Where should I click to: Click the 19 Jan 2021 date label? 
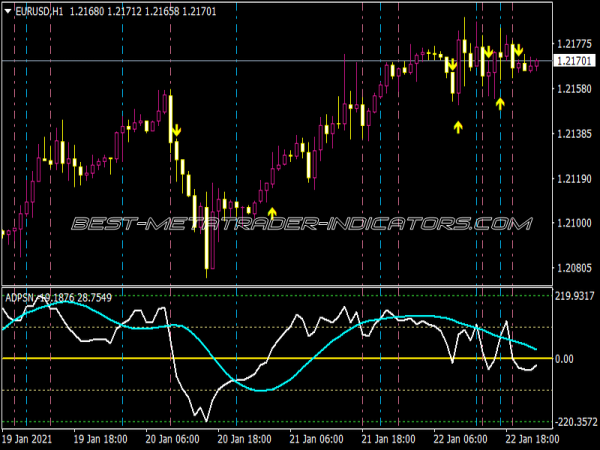[27, 439]
